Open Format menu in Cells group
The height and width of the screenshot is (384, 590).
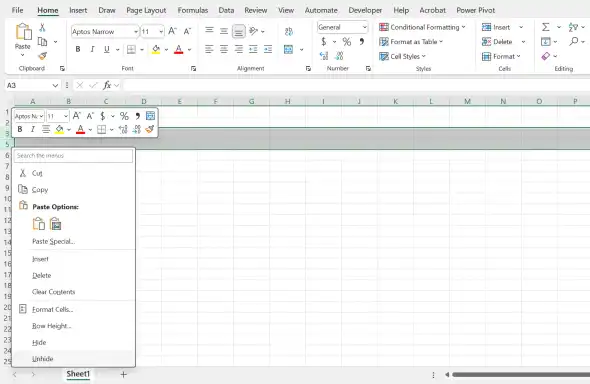tap(501, 56)
